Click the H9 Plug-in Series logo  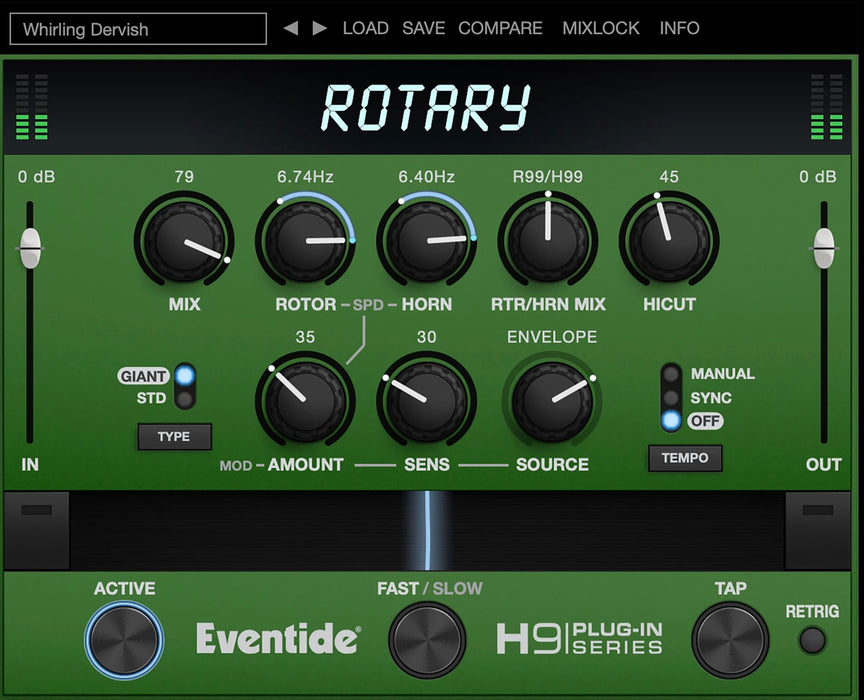point(580,638)
